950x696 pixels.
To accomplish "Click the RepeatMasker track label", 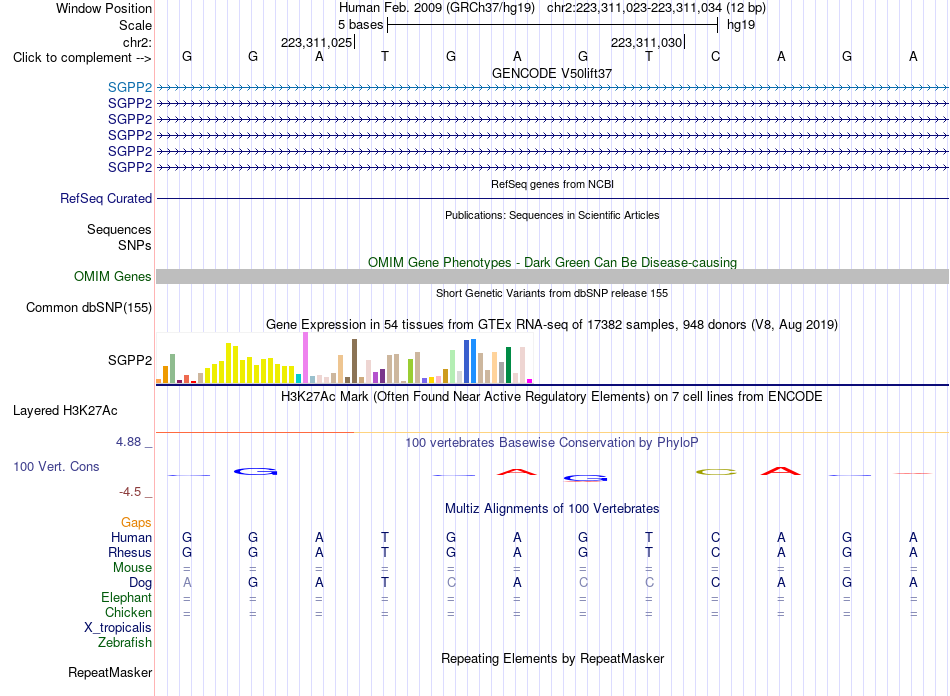I will click(110, 673).
